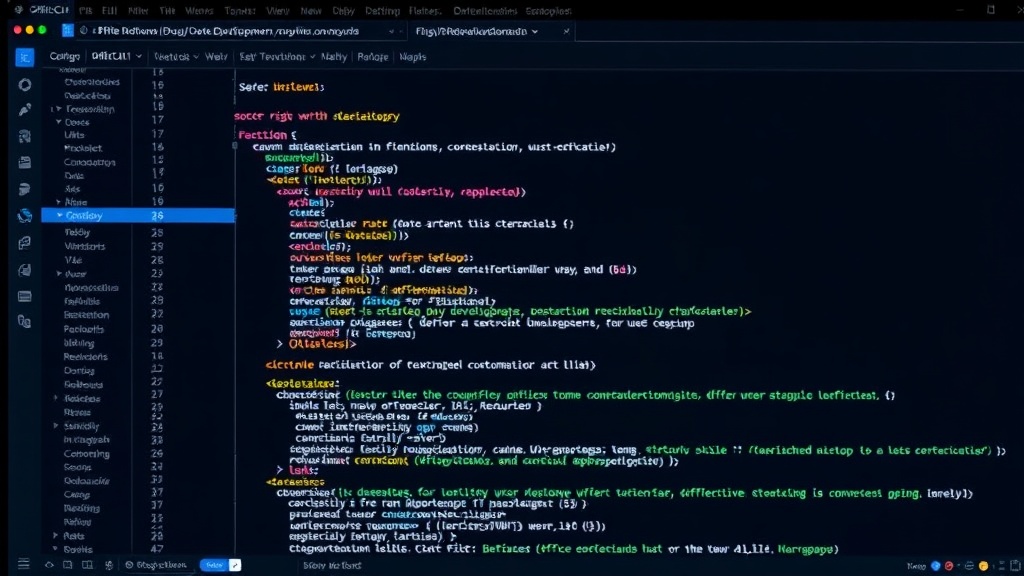
Task: Open the 'New' menu in the menu bar
Action: (x=311, y=10)
